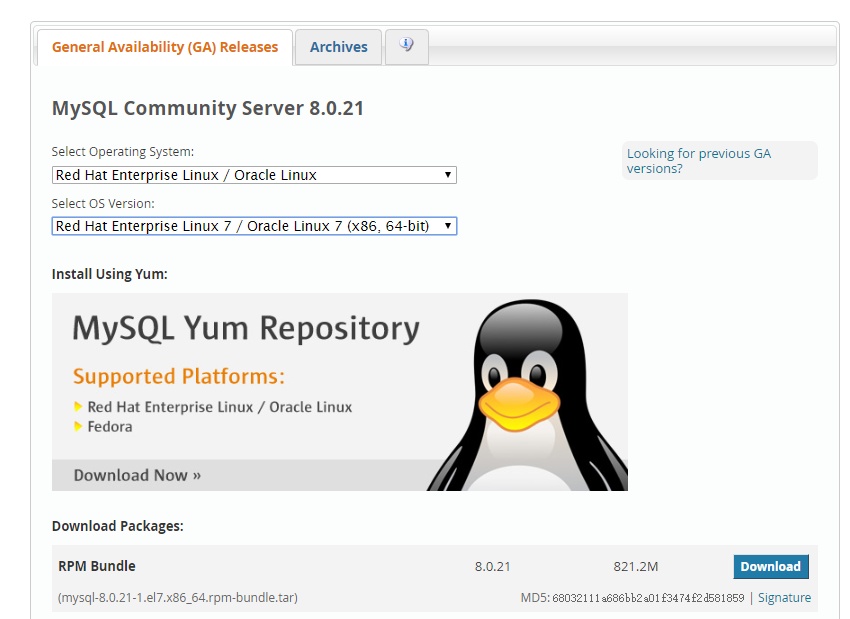Open the Signature link
This screenshot has height=619, width=850.
[784, 597]
